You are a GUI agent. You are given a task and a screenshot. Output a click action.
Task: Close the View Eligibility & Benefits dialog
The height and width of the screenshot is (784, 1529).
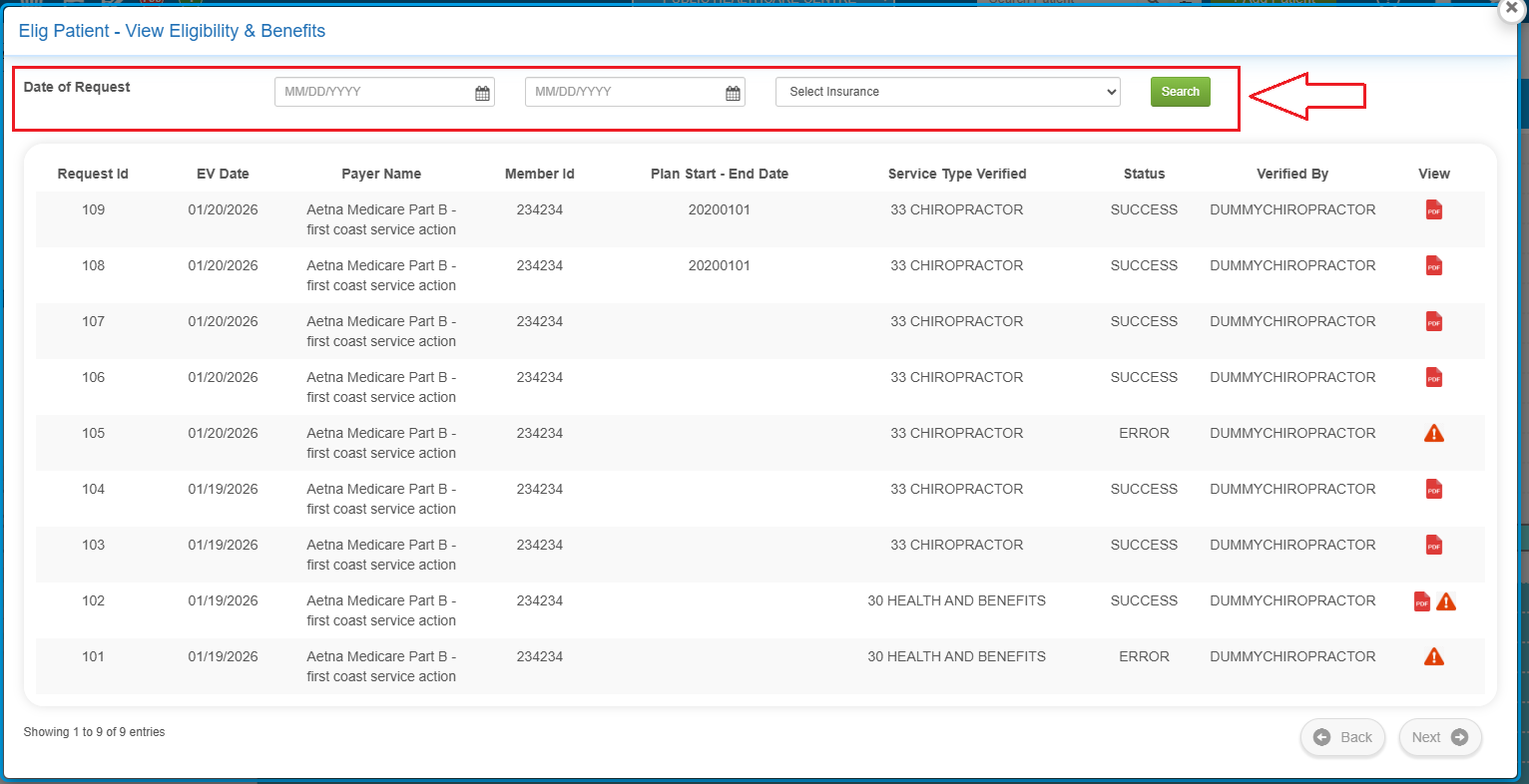(x=1511, y=8)
